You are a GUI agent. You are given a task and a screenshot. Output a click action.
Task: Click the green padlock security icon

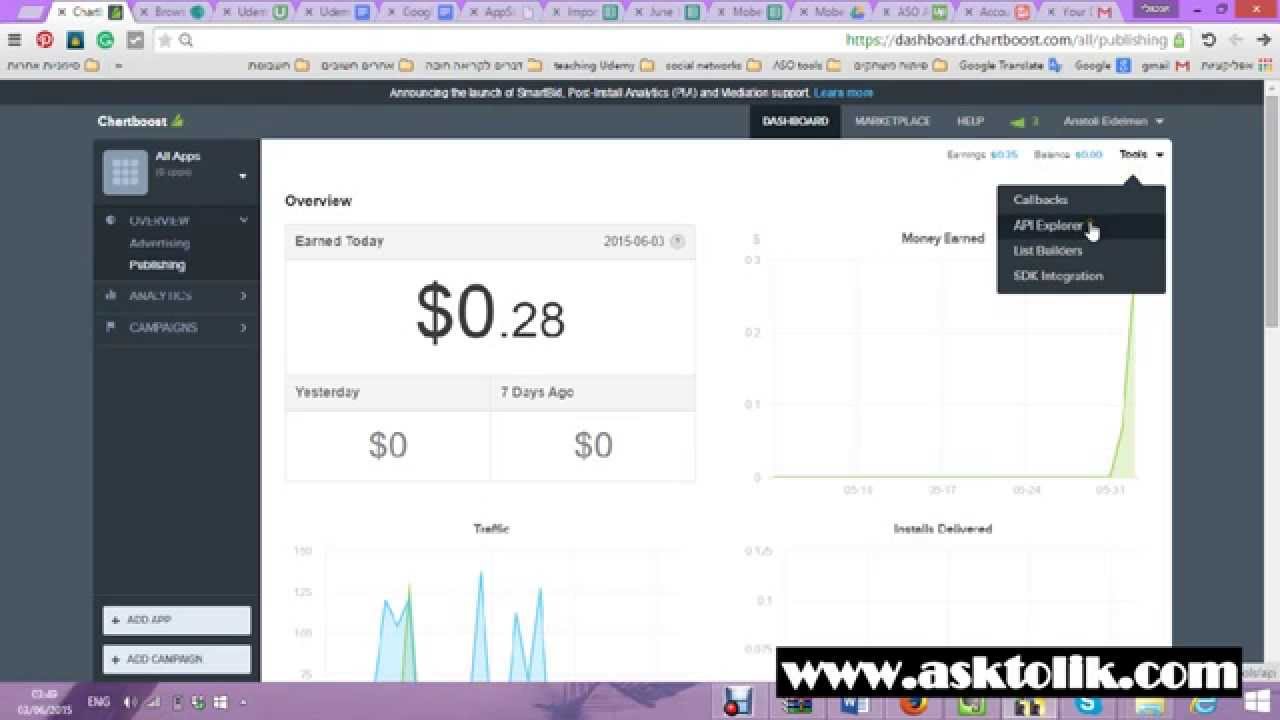pos(1179,40)
